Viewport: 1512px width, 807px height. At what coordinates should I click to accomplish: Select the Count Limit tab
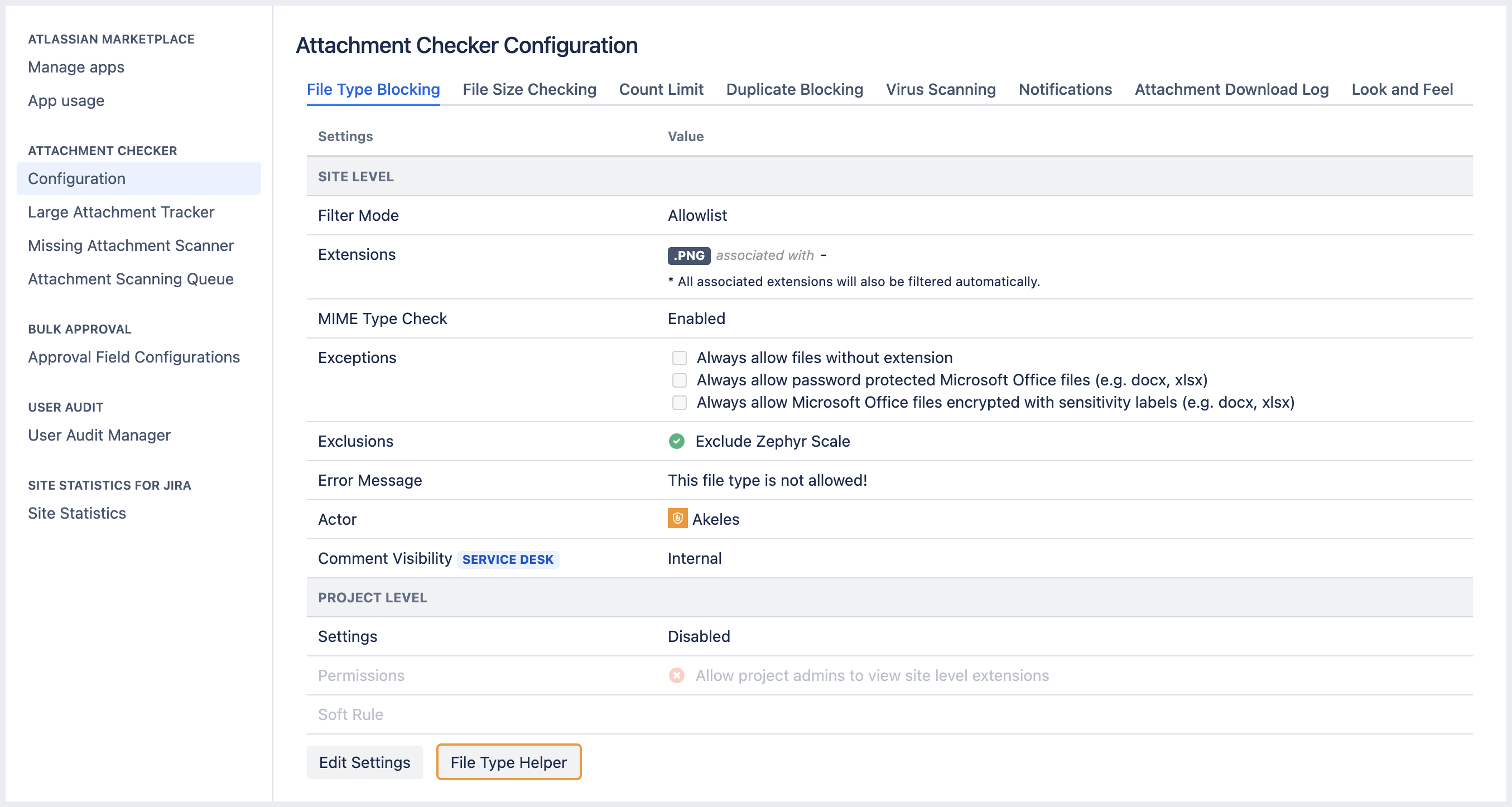(x=661, y=89)
